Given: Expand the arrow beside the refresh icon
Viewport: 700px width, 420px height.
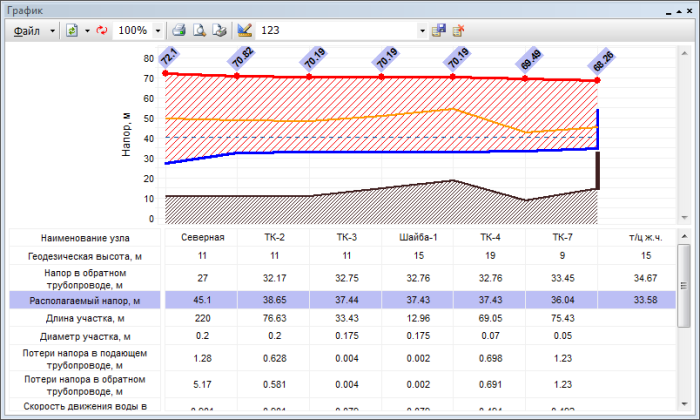Looking at the screenshot, I should tap(86, 31).
